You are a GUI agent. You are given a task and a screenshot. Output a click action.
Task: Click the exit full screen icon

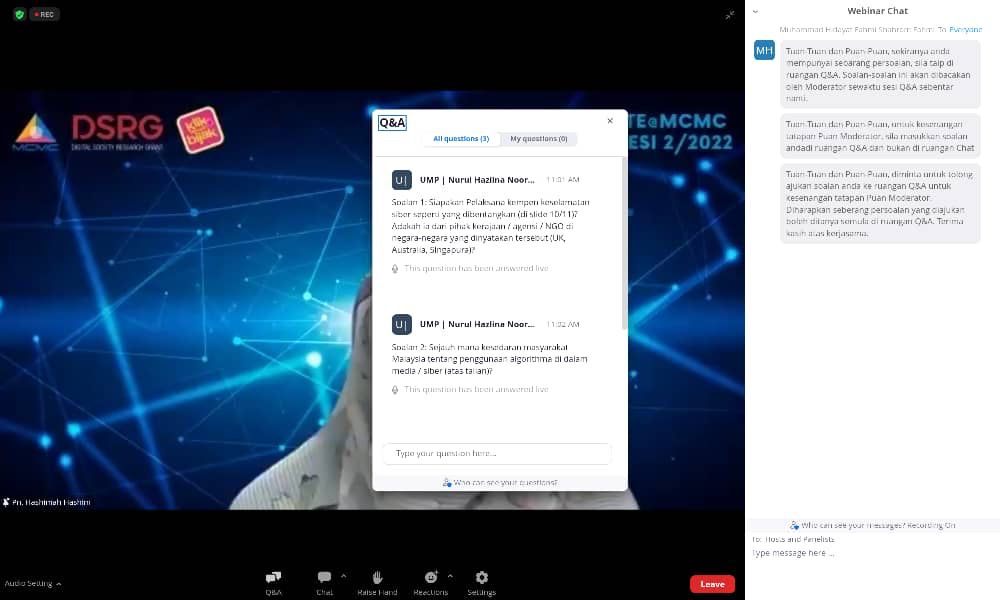(x=730, y=15)
